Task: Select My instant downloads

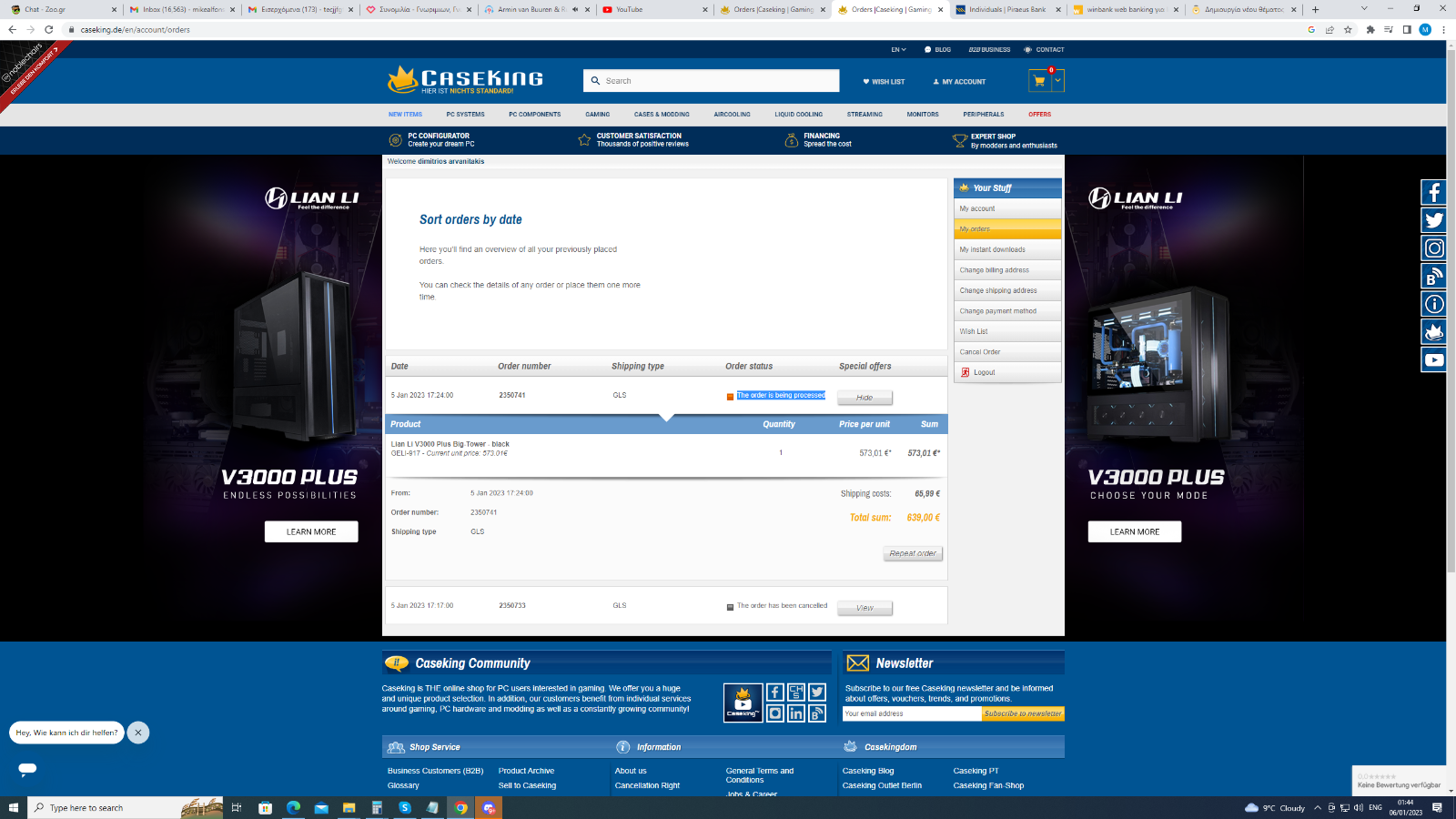Action: pyautogui.click(x=1007, y=249)
